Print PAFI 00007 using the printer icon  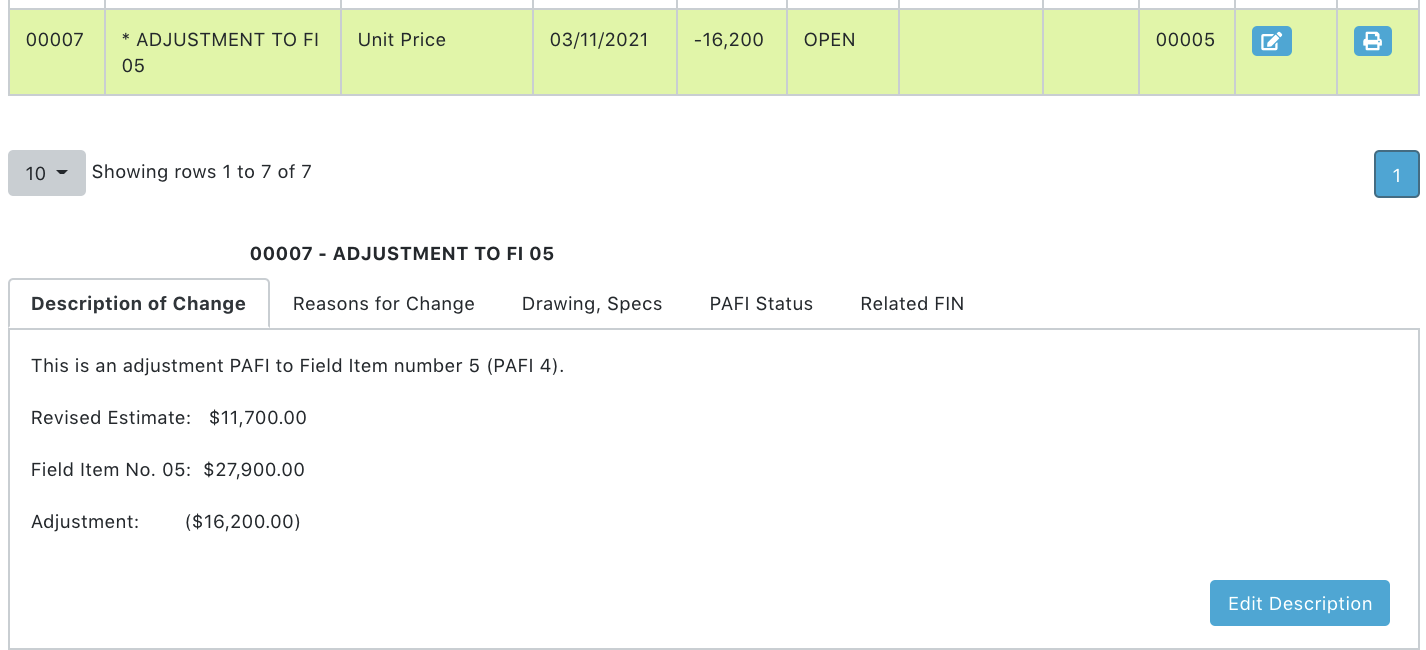1372,41
